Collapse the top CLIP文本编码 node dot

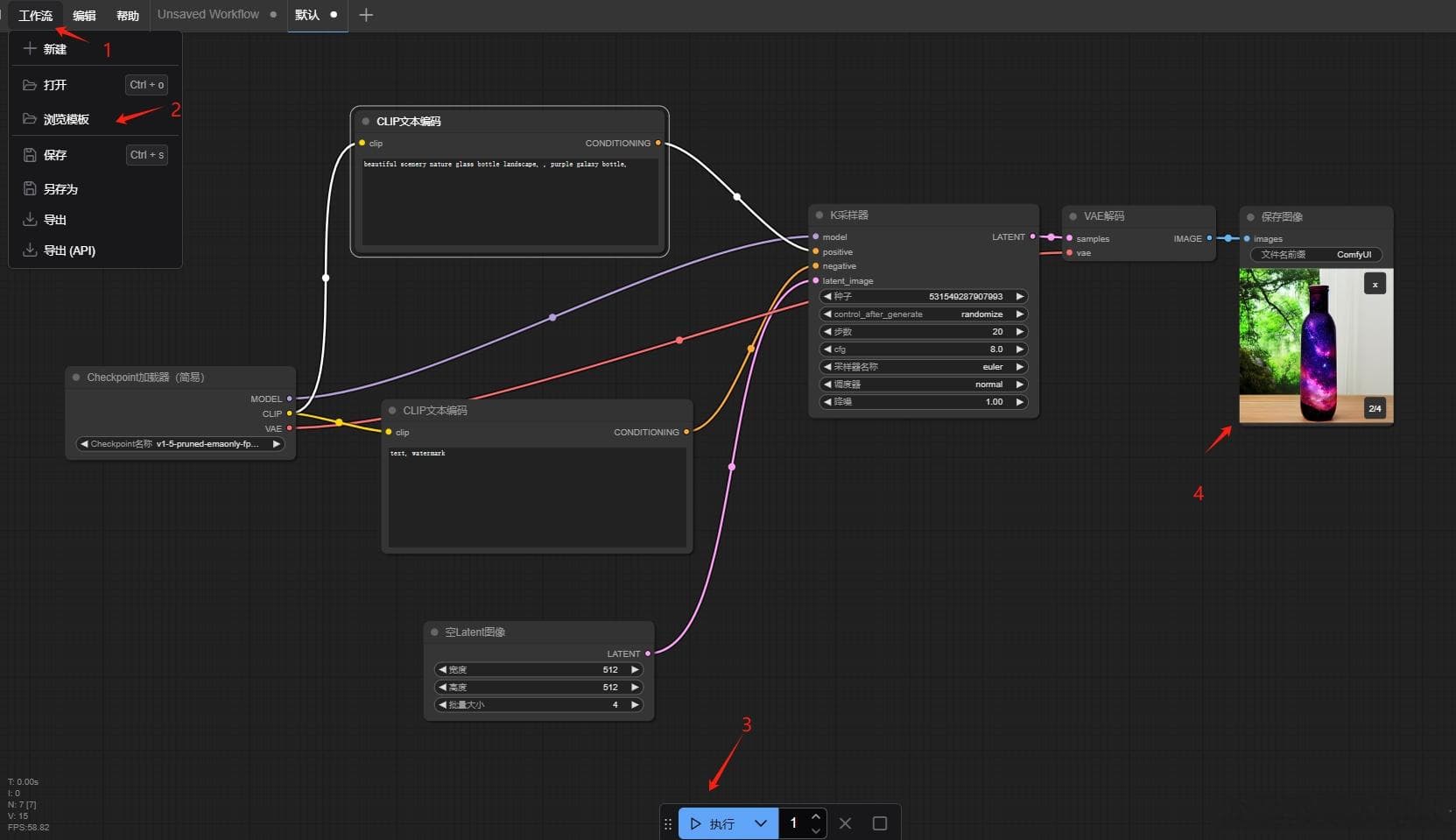tap(365, 122)
